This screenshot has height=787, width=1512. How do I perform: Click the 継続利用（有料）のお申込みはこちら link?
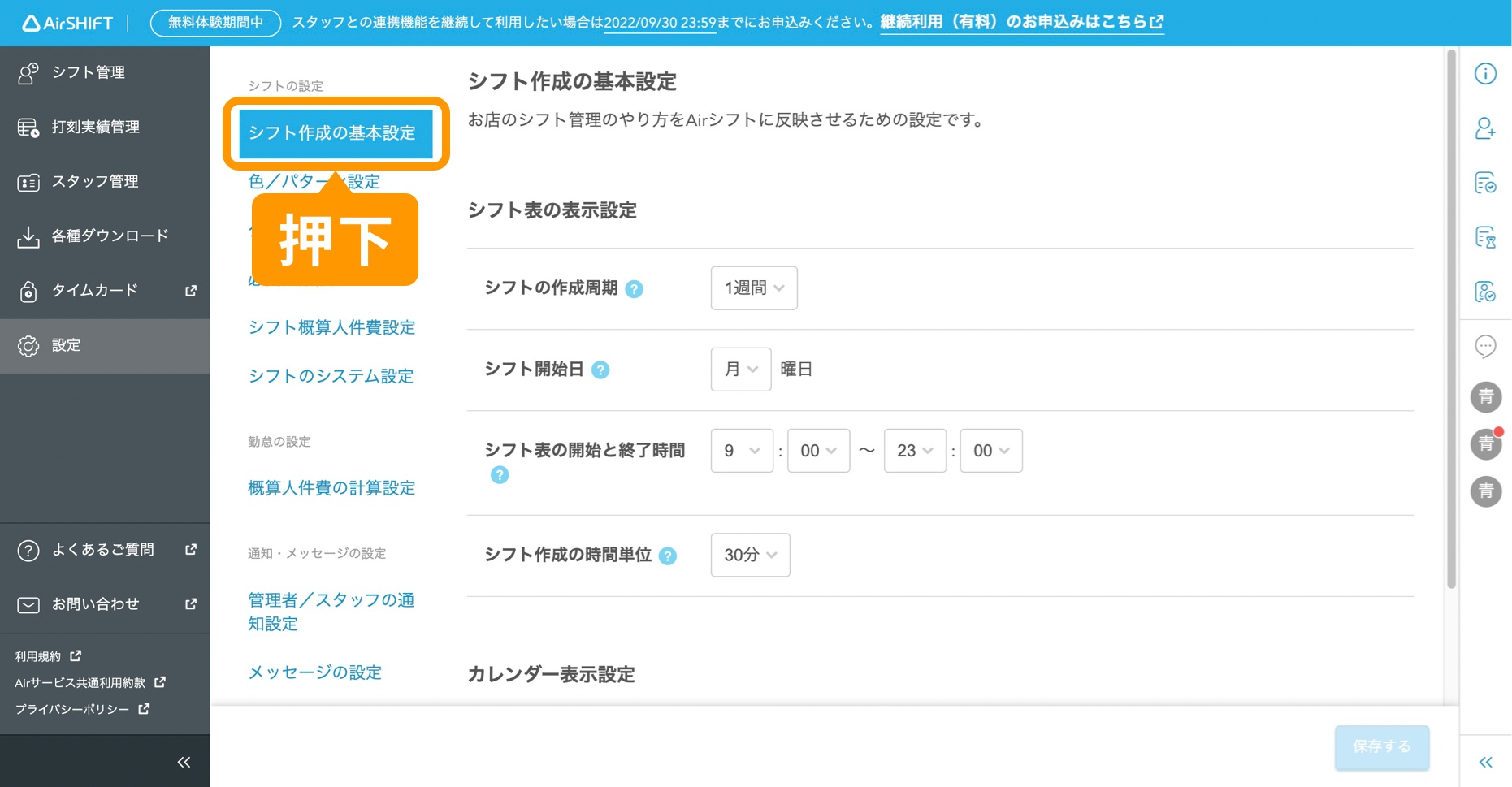tap(1021, 22)
